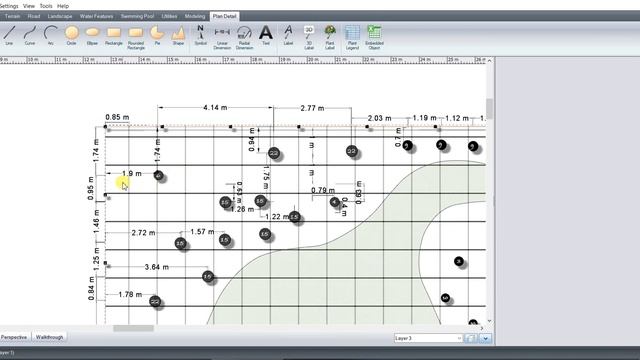The image size is (640, 360).
Task: Select the 1.9 m dimension label
Action: click(x=132, y=173)
